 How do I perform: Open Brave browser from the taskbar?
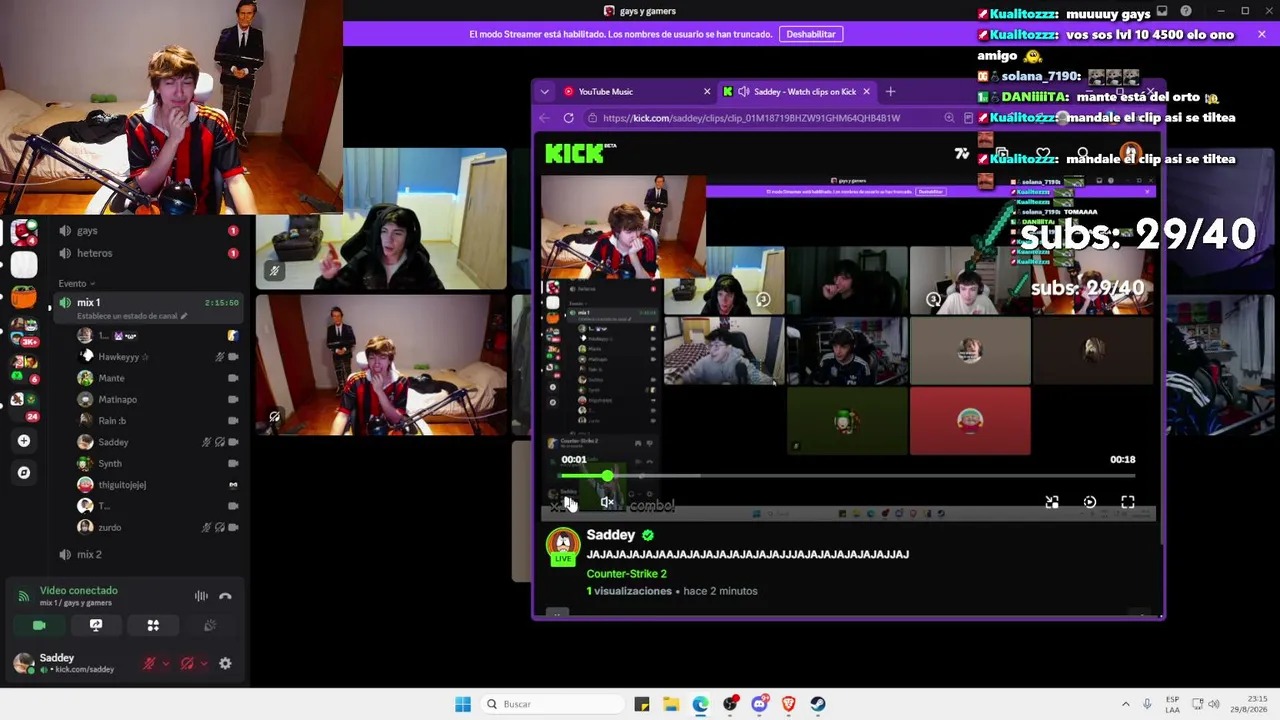pyautogui.click(x=789, y=704)
